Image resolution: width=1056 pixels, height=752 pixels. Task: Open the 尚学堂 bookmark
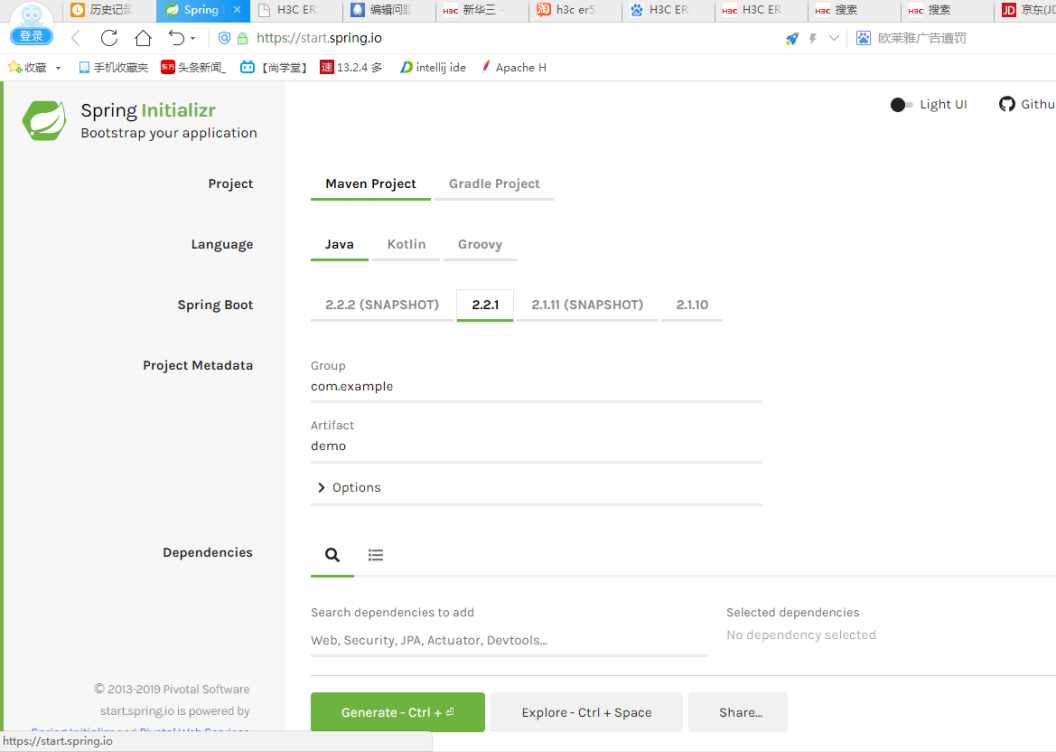274,67
